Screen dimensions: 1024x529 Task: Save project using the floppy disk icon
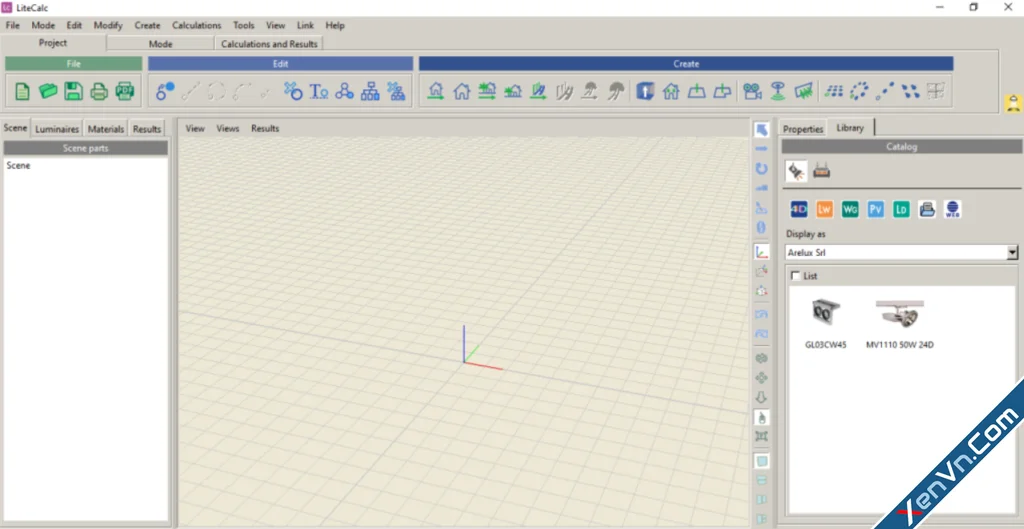coord(73,91)
